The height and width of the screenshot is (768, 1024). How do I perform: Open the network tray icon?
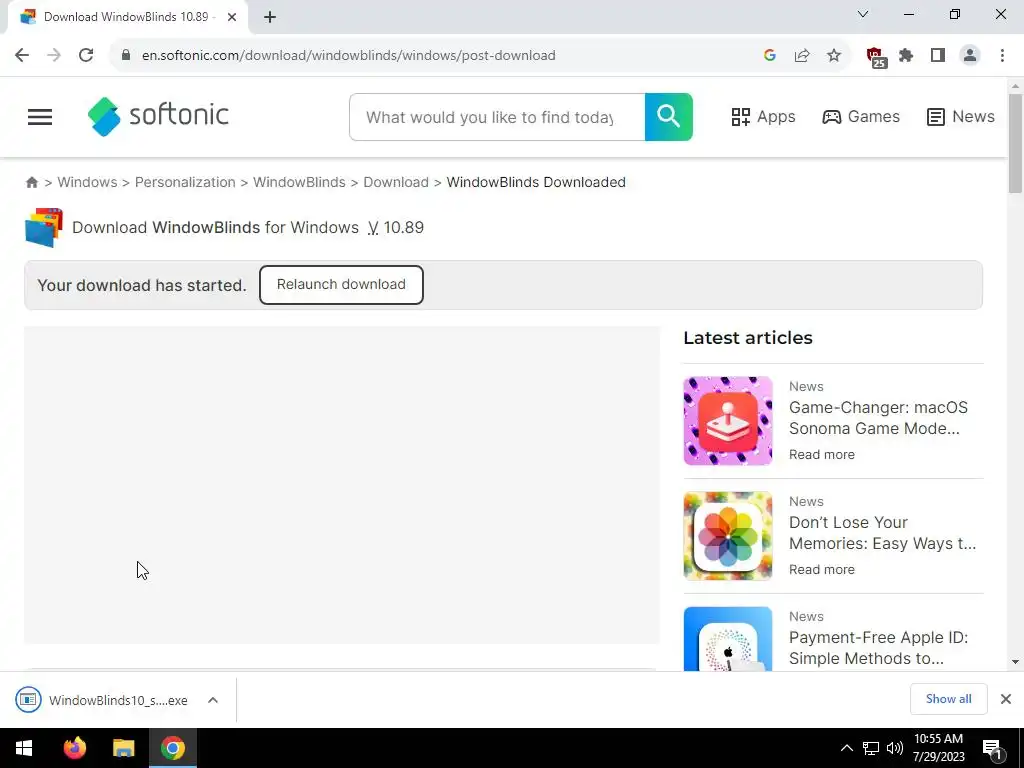point(871,748)
